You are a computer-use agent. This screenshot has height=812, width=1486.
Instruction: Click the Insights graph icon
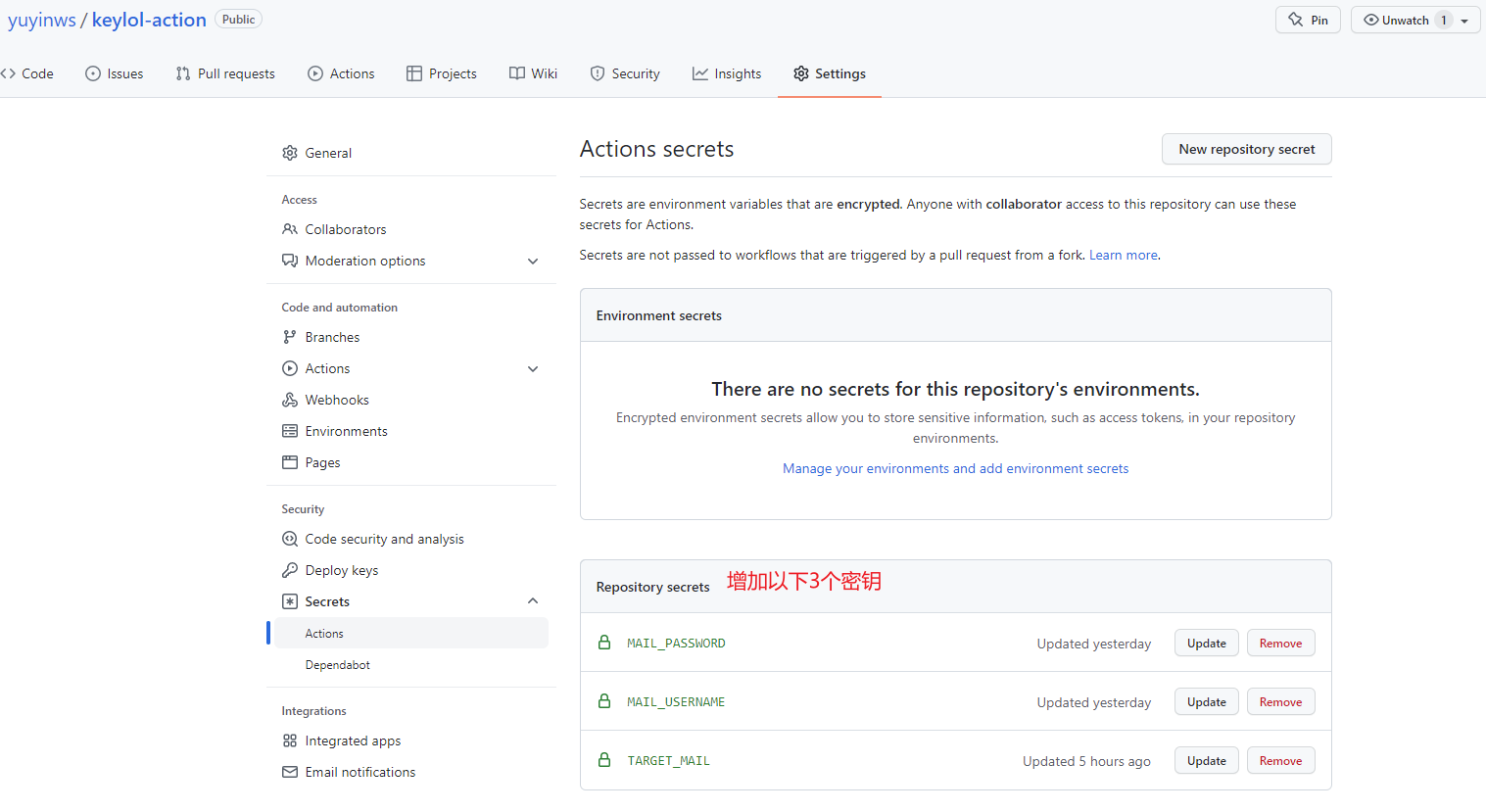click(700, 73)
